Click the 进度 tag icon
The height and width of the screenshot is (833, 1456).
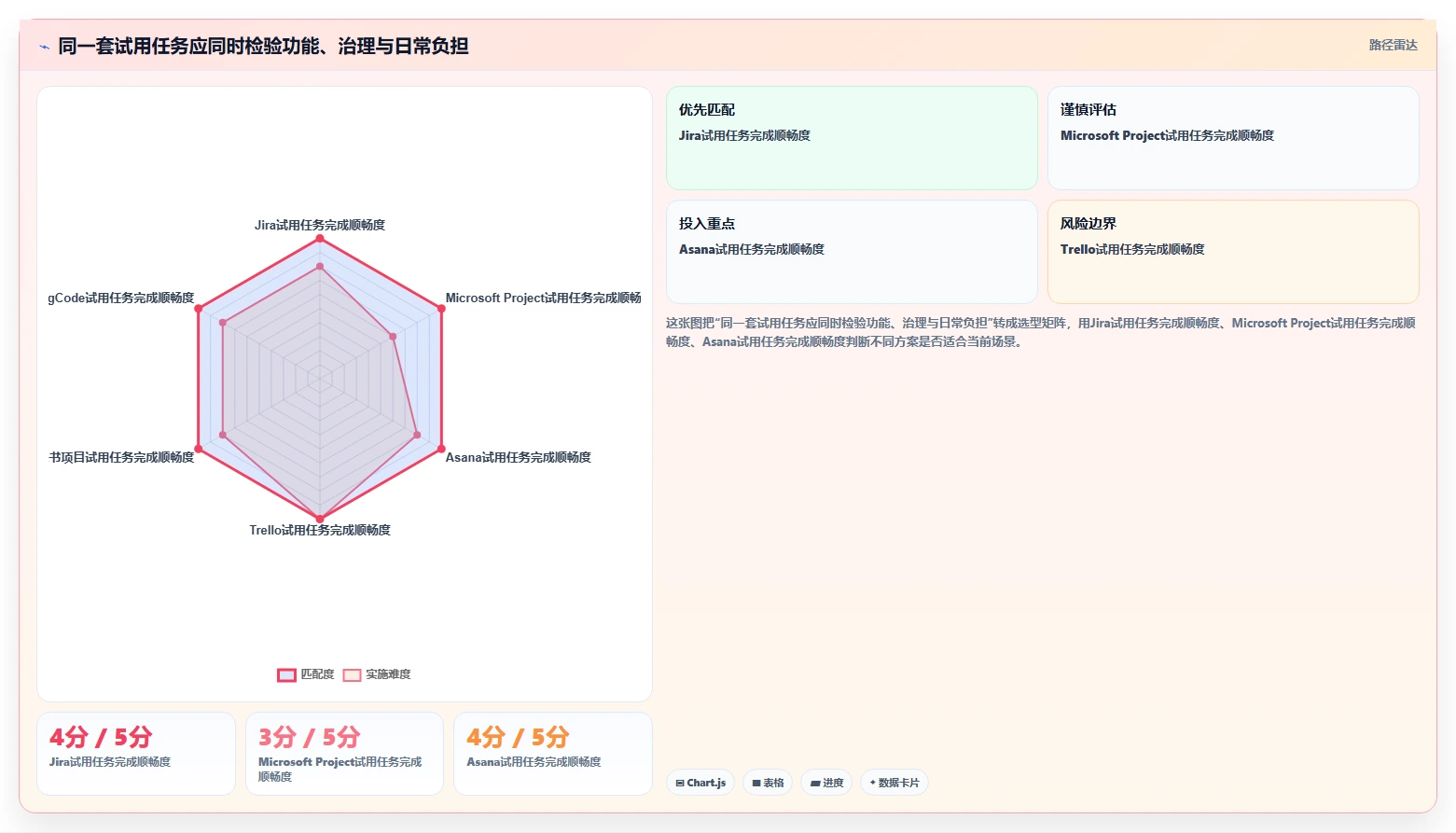click(815, 784)
